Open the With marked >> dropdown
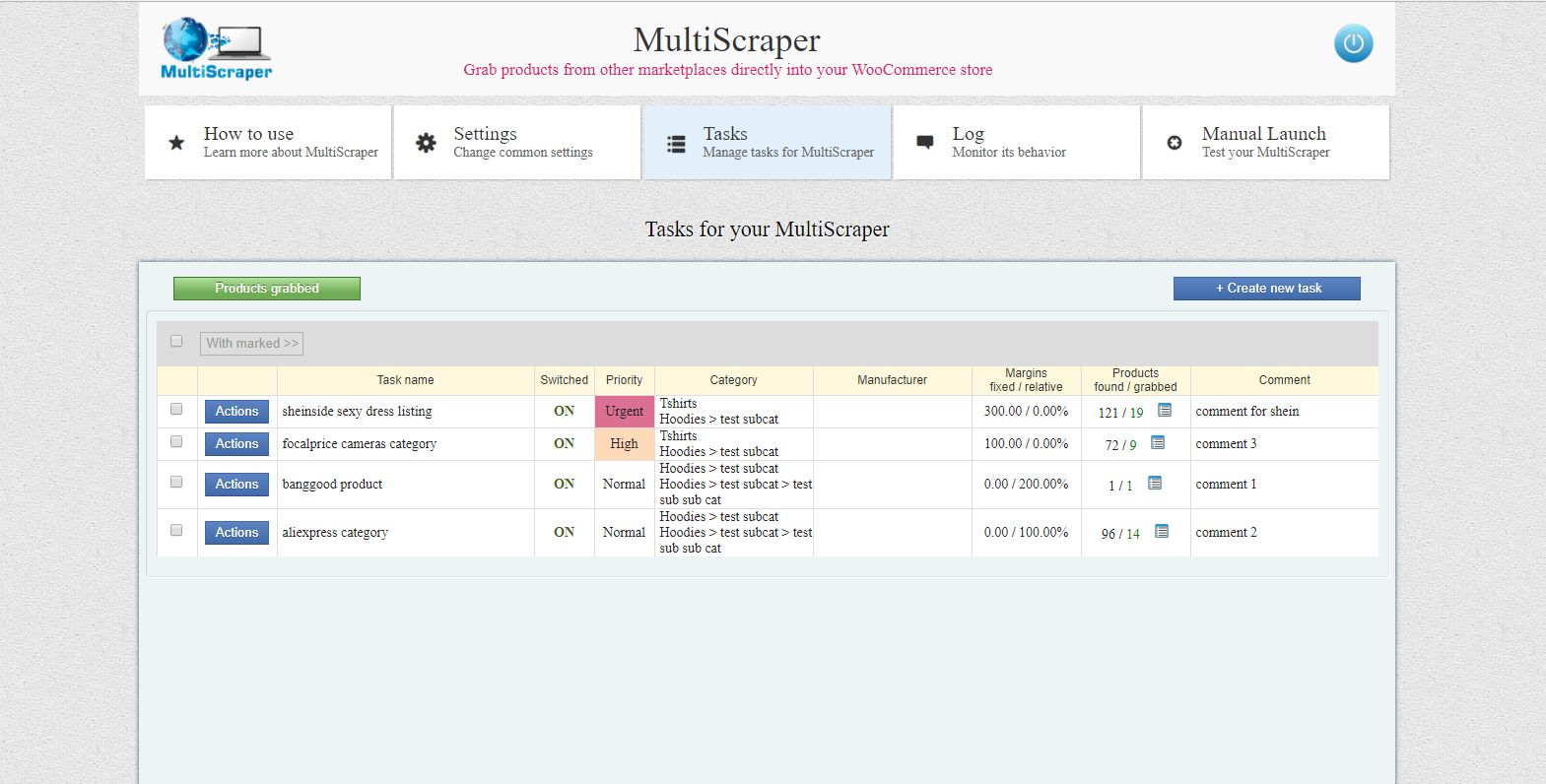Viewport: 1546px width, 784px height. click(x=251, y=343)
